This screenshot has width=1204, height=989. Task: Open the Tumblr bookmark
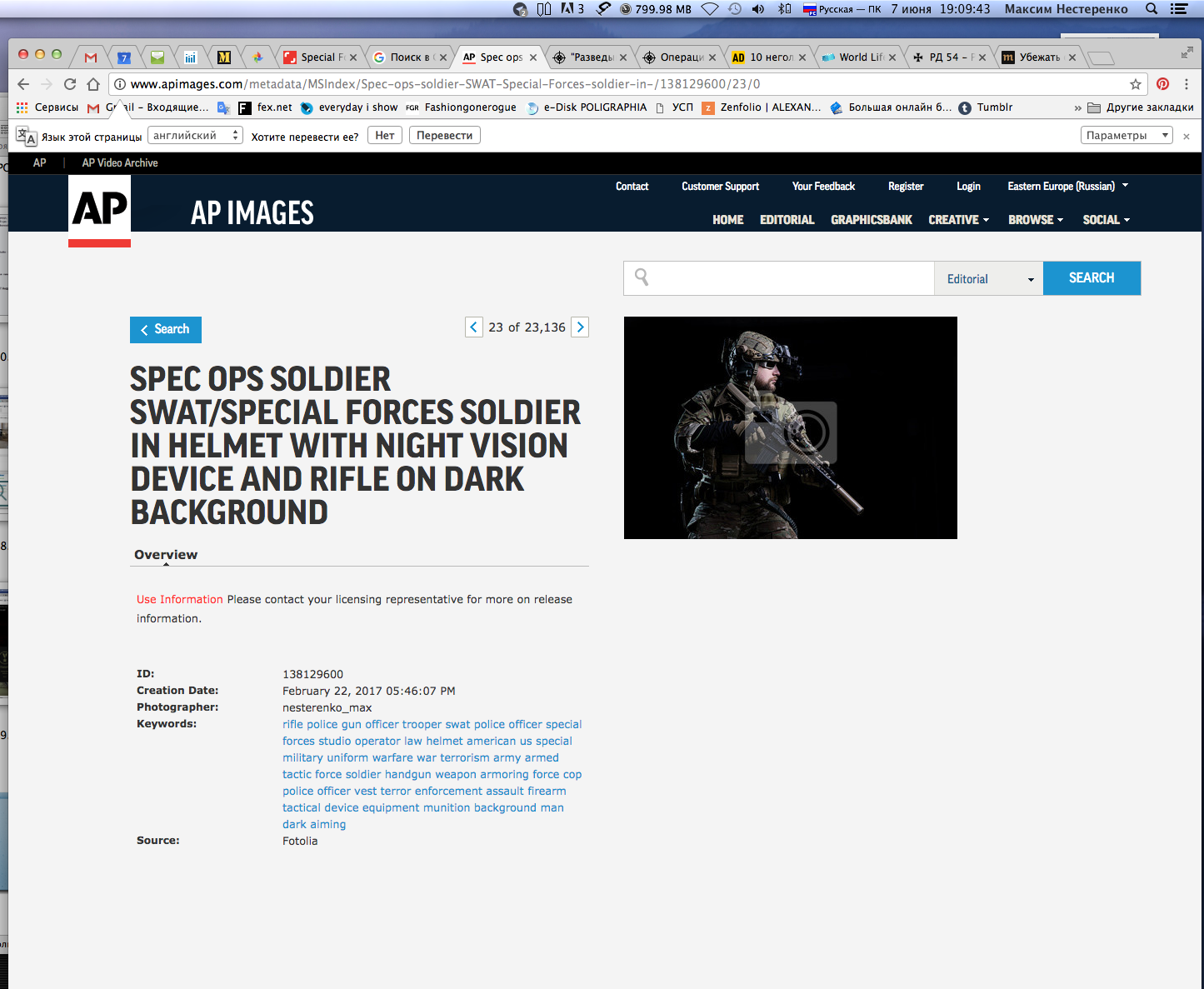coord(986,107)
